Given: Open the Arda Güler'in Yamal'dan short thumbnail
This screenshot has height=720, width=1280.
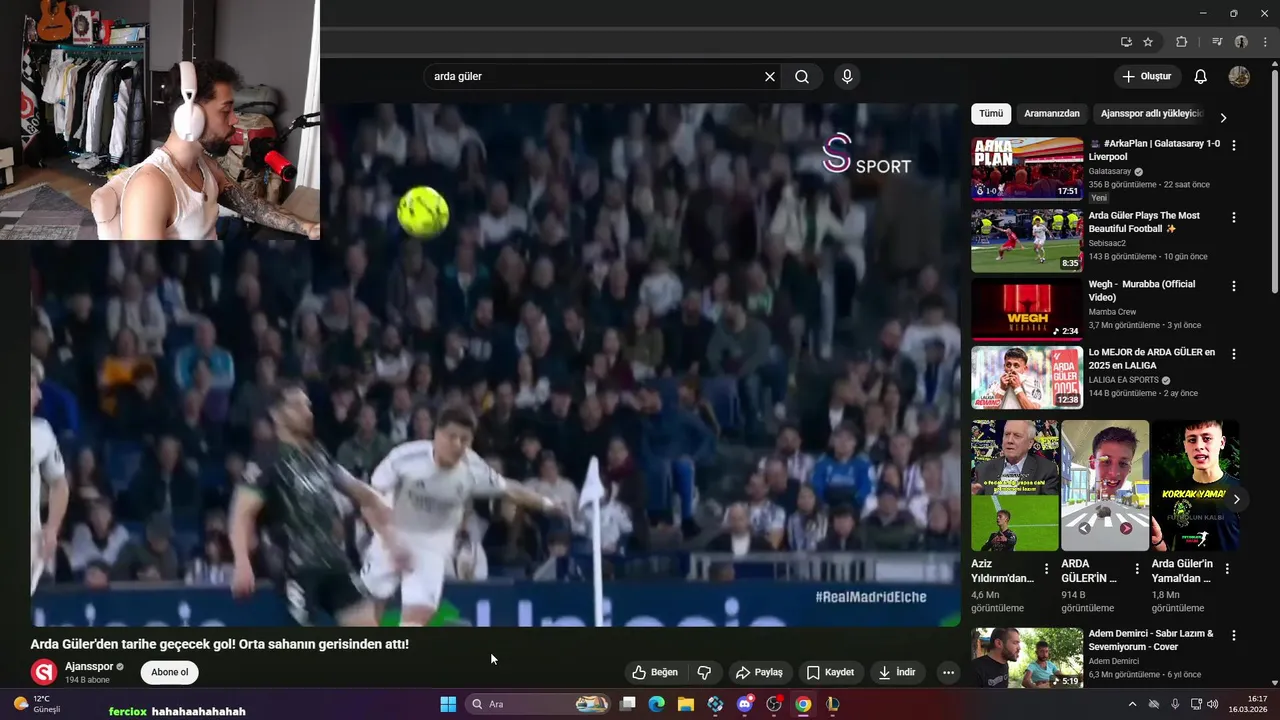Looking at the screenshot, I should (1195, 485).
